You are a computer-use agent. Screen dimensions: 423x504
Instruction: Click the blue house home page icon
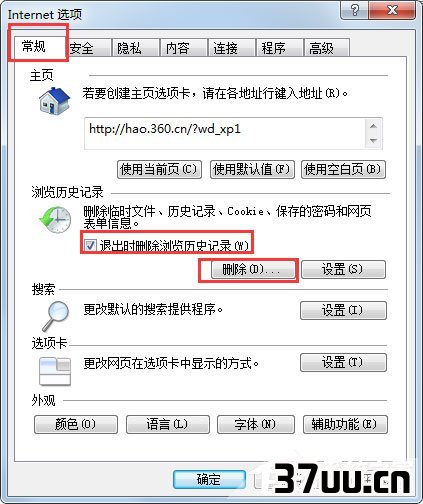click(54, 101)
